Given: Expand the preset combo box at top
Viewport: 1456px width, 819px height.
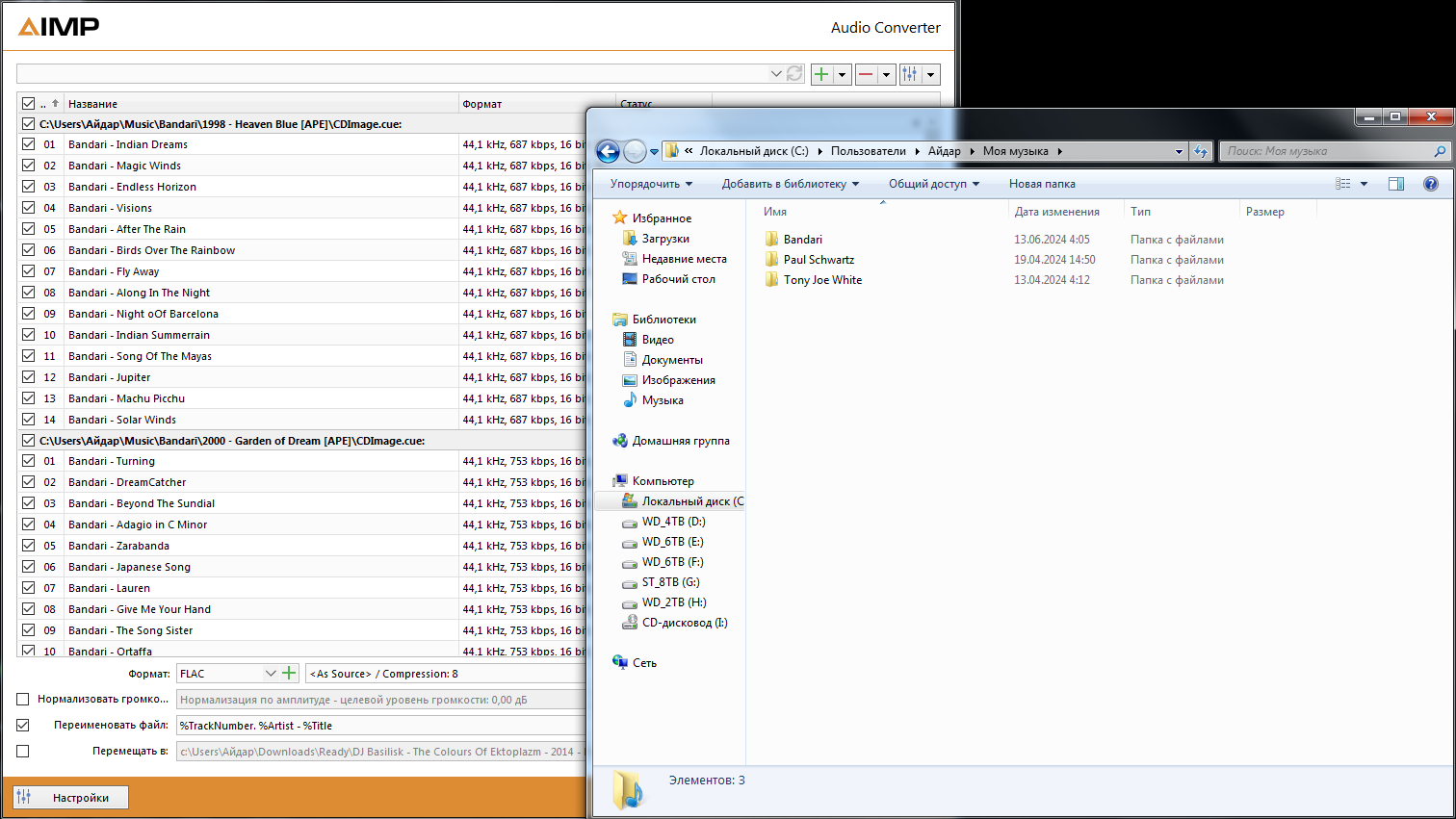Looking at the screenshot, I should (x=776, y=74).
